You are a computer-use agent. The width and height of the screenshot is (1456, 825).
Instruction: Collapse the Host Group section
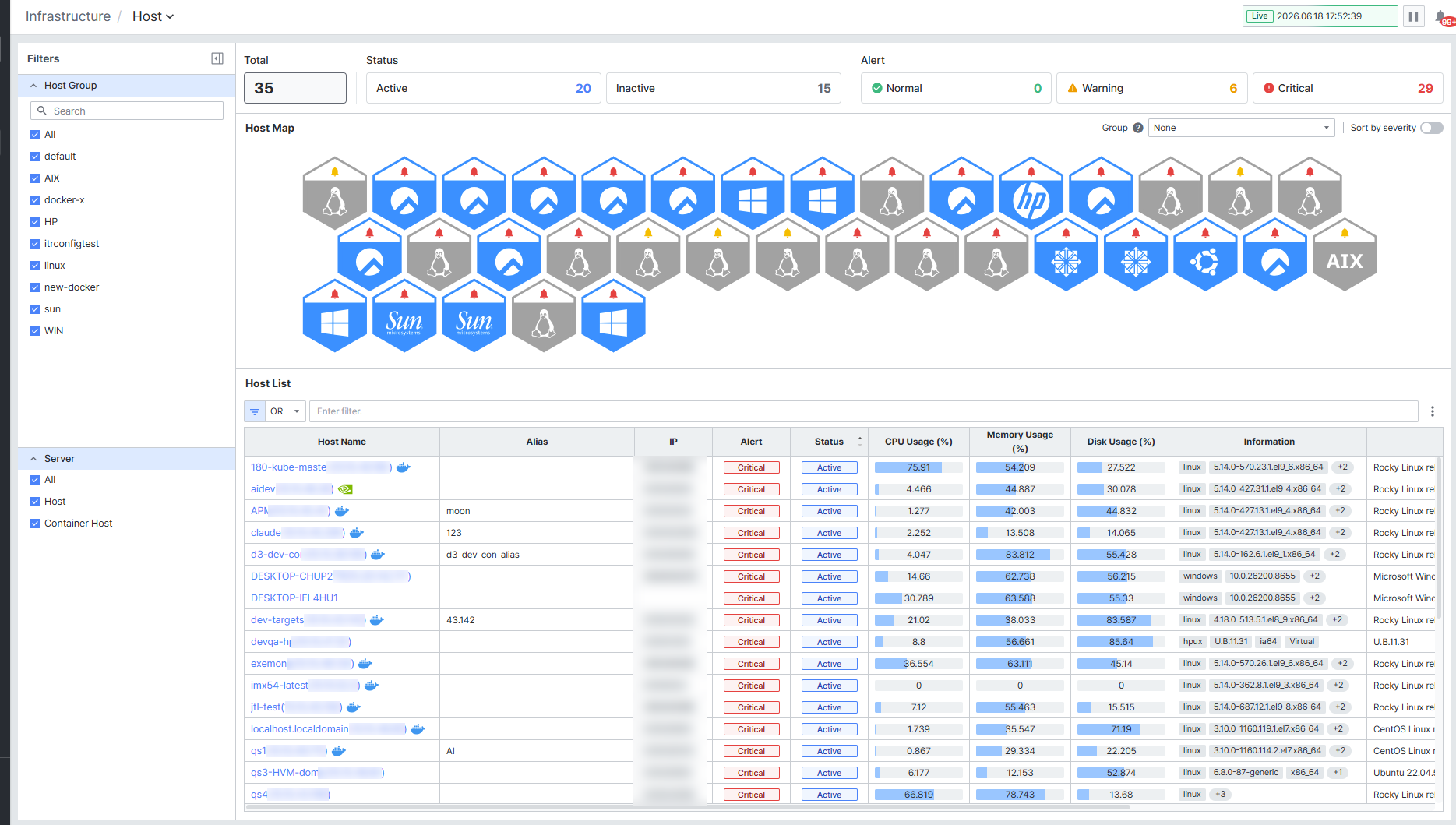click(x=33, y=86)
